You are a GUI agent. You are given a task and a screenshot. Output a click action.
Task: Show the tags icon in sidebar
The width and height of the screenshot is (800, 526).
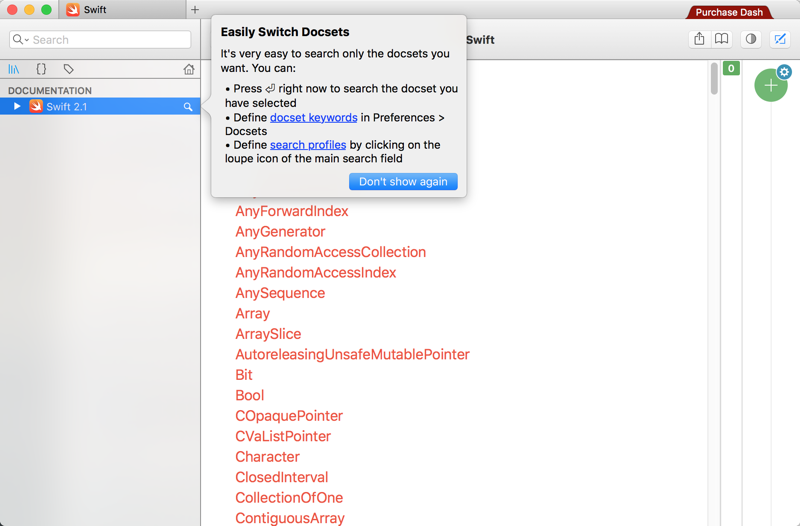68,69
